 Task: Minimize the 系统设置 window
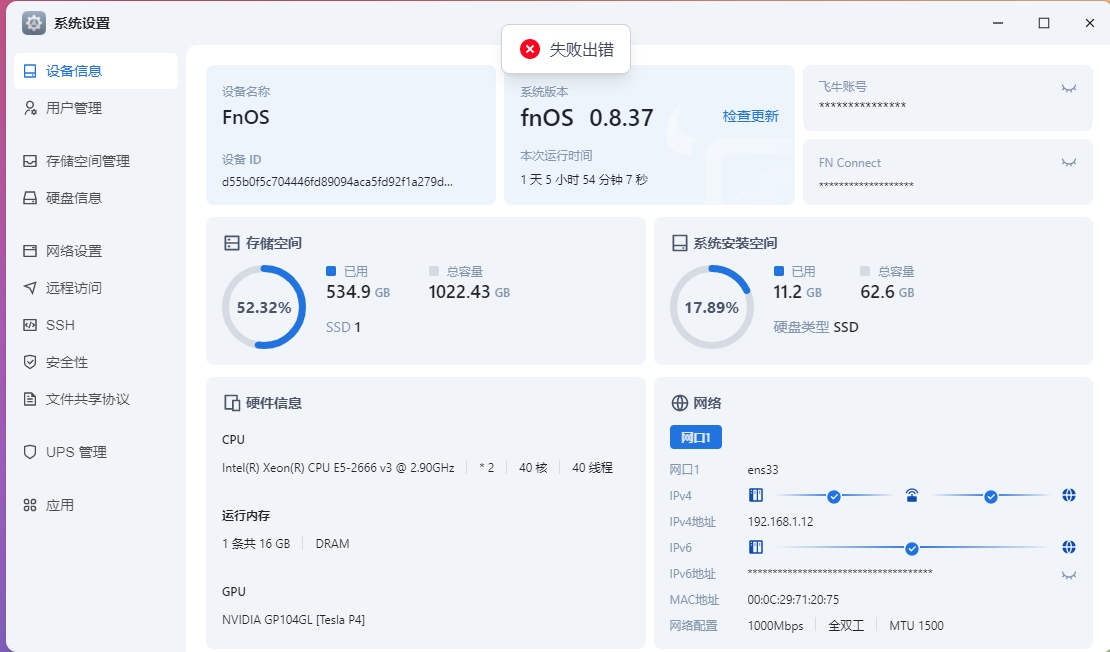[998, 23]
